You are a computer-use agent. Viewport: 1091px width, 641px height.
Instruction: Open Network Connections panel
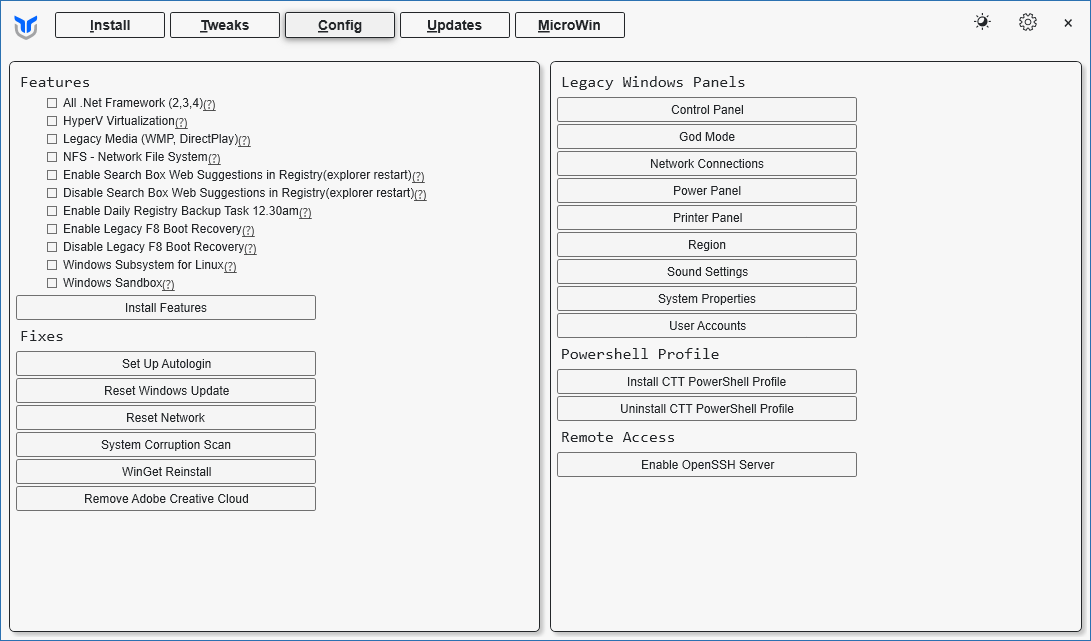tap(707, 164)
